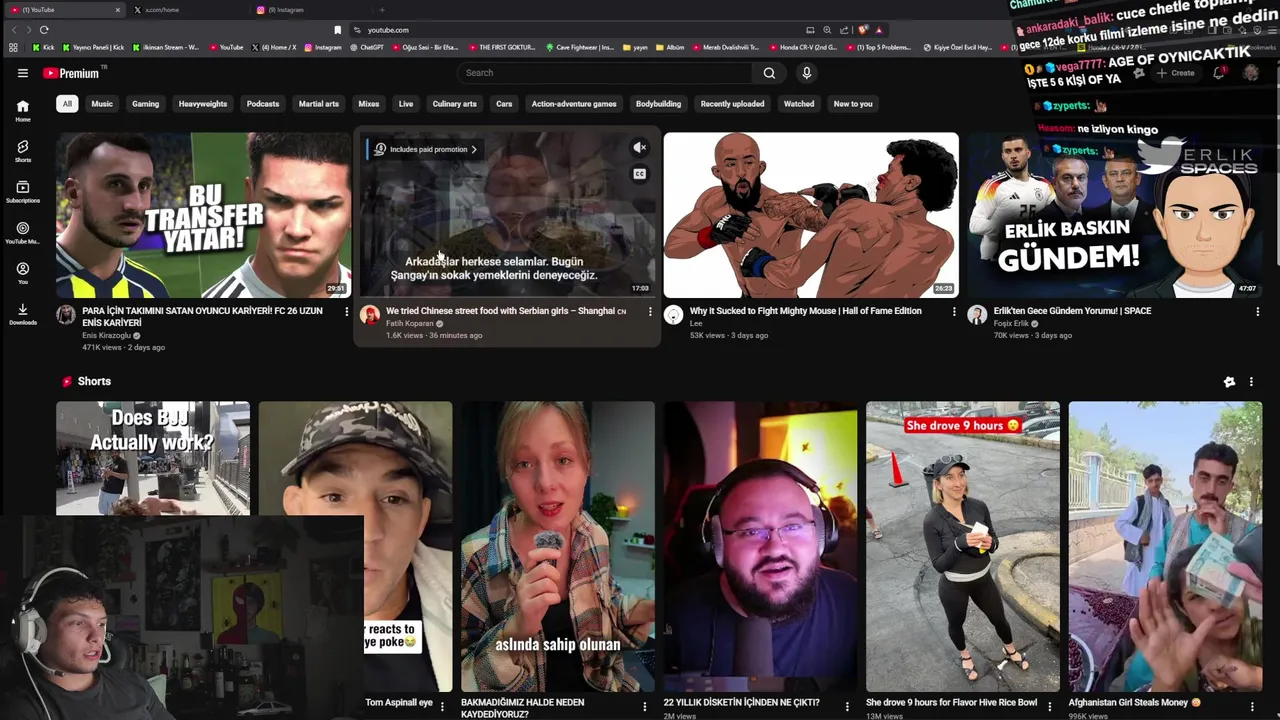Open the YouTube guide hamburger menu
Screen dimensions: 1280x720
(x=22, y=73)
